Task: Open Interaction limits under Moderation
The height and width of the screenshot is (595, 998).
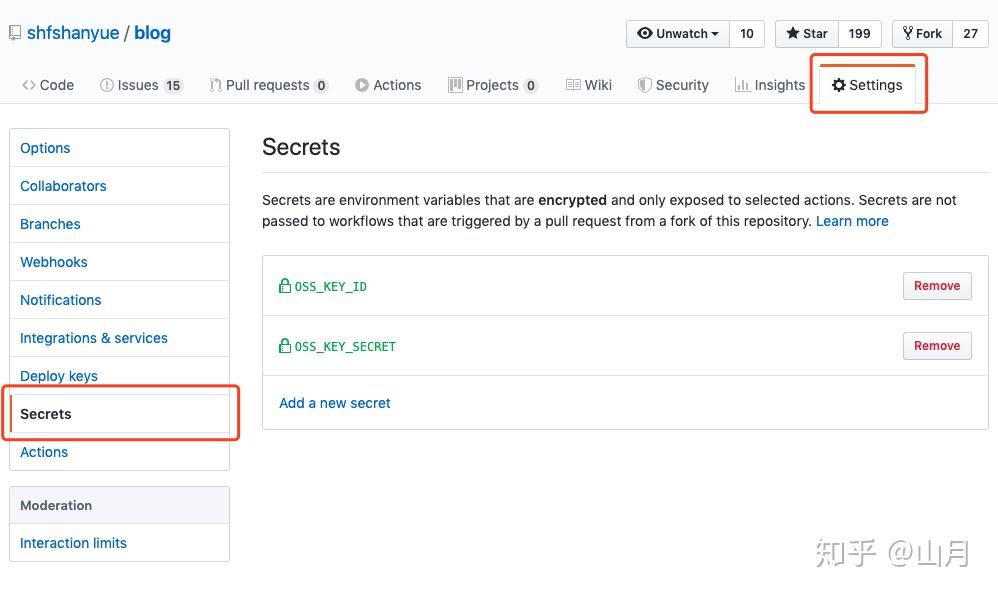Action: 73,543
